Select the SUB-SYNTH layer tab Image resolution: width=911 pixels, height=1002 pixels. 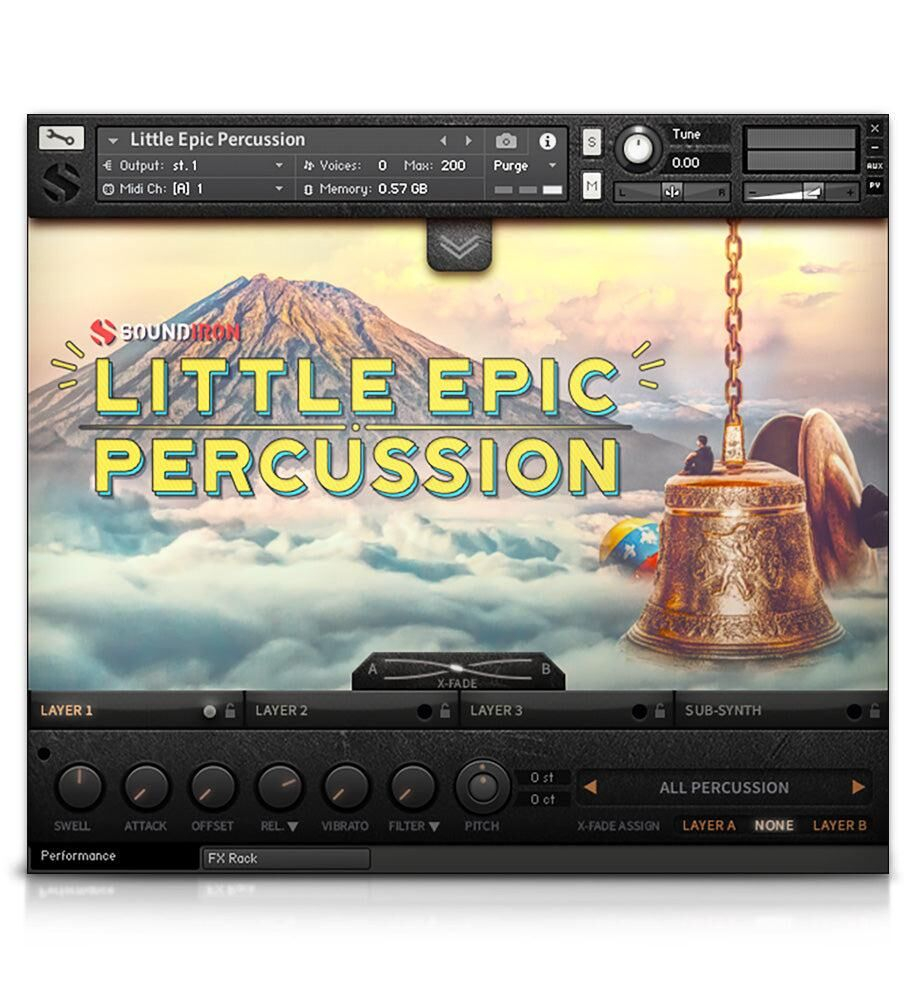click(723, 711)
